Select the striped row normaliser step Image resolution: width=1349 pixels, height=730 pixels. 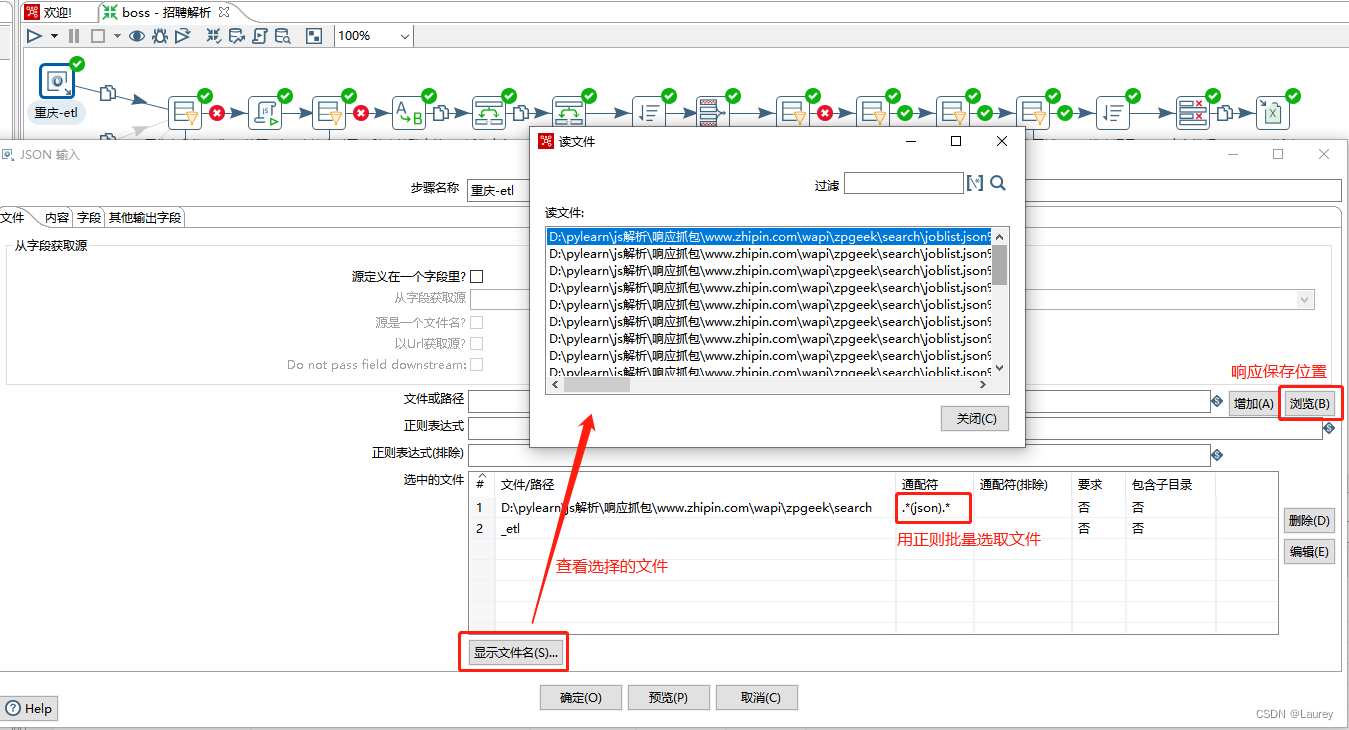[x=711, y=113]
